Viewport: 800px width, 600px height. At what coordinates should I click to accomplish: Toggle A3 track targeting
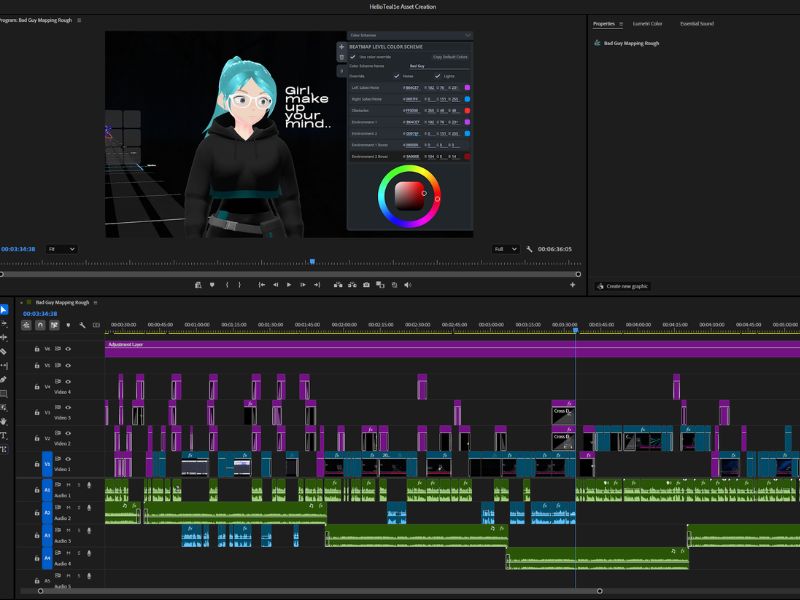coord(47,535)
